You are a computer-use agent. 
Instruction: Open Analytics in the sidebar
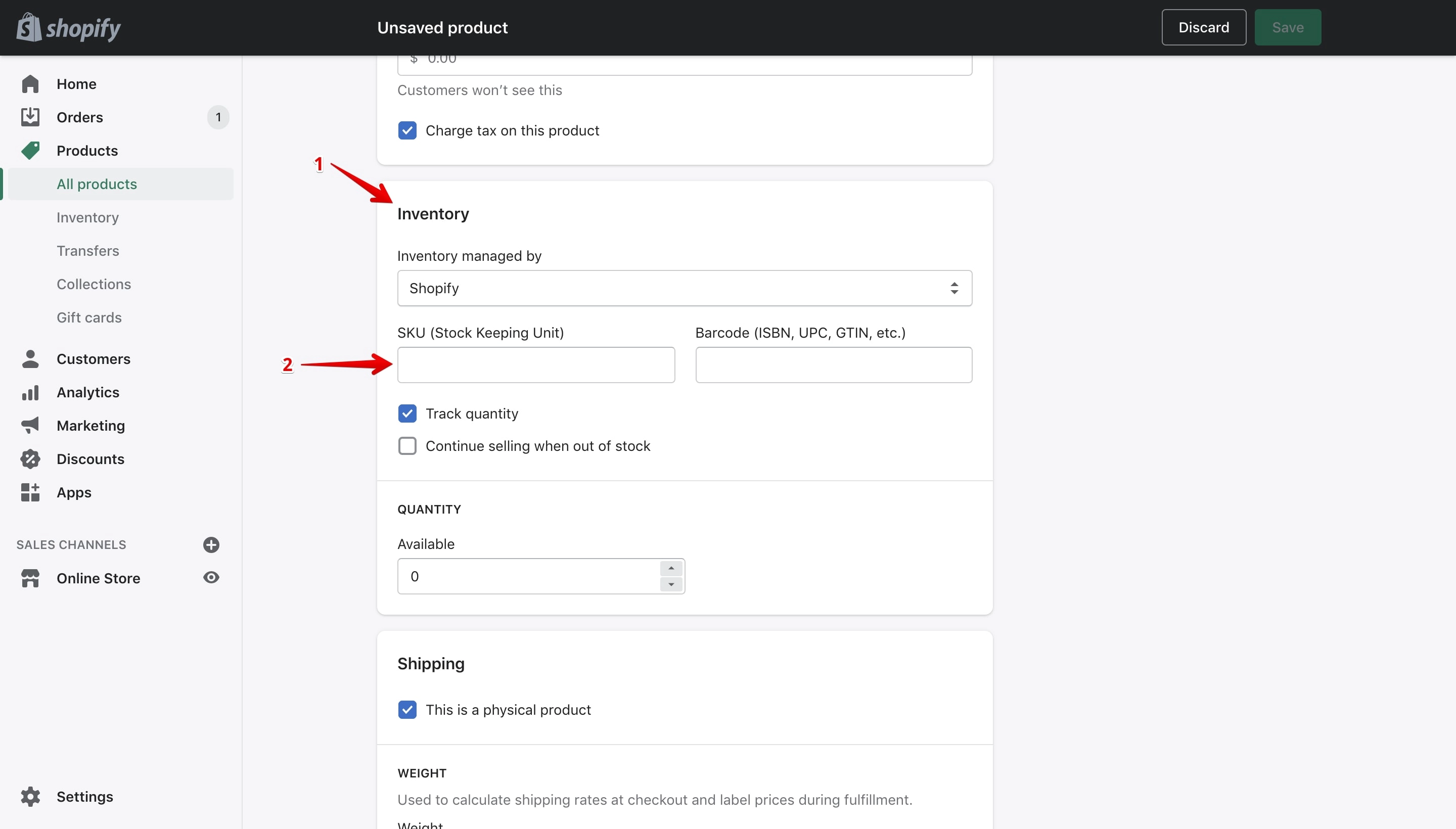(x=87, y=392)
